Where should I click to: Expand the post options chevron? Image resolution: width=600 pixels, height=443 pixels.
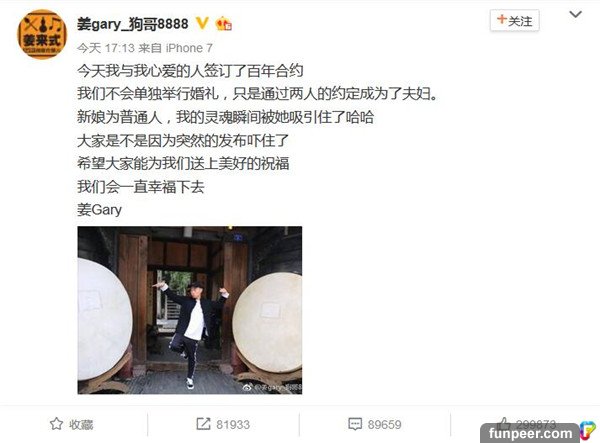(576, 15)
